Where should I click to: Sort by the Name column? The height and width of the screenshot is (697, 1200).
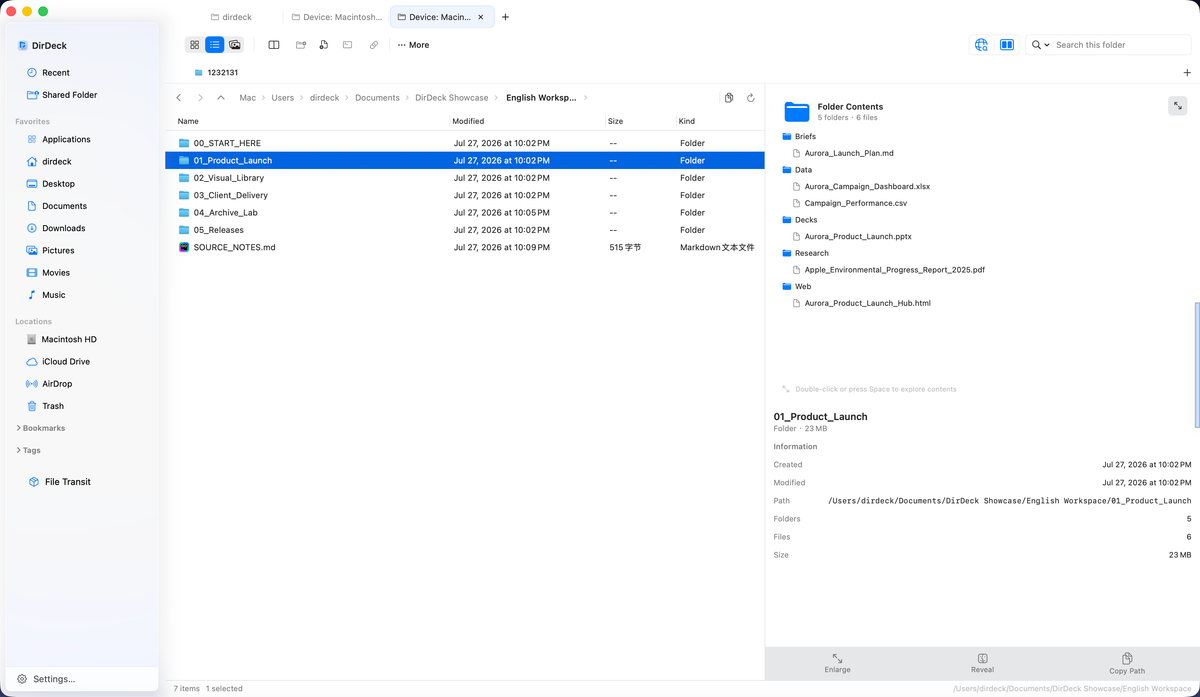pos(188,121)
